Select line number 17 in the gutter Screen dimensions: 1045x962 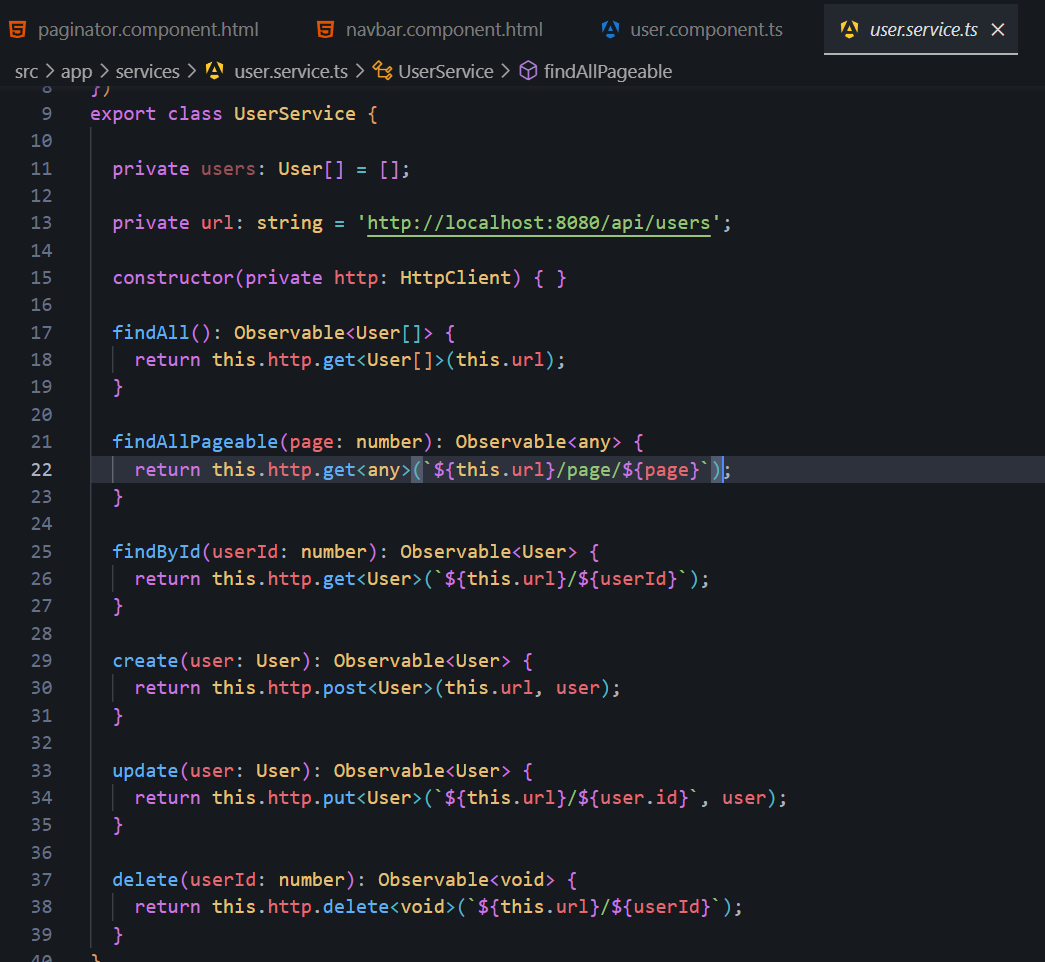(x=41, y=332)
